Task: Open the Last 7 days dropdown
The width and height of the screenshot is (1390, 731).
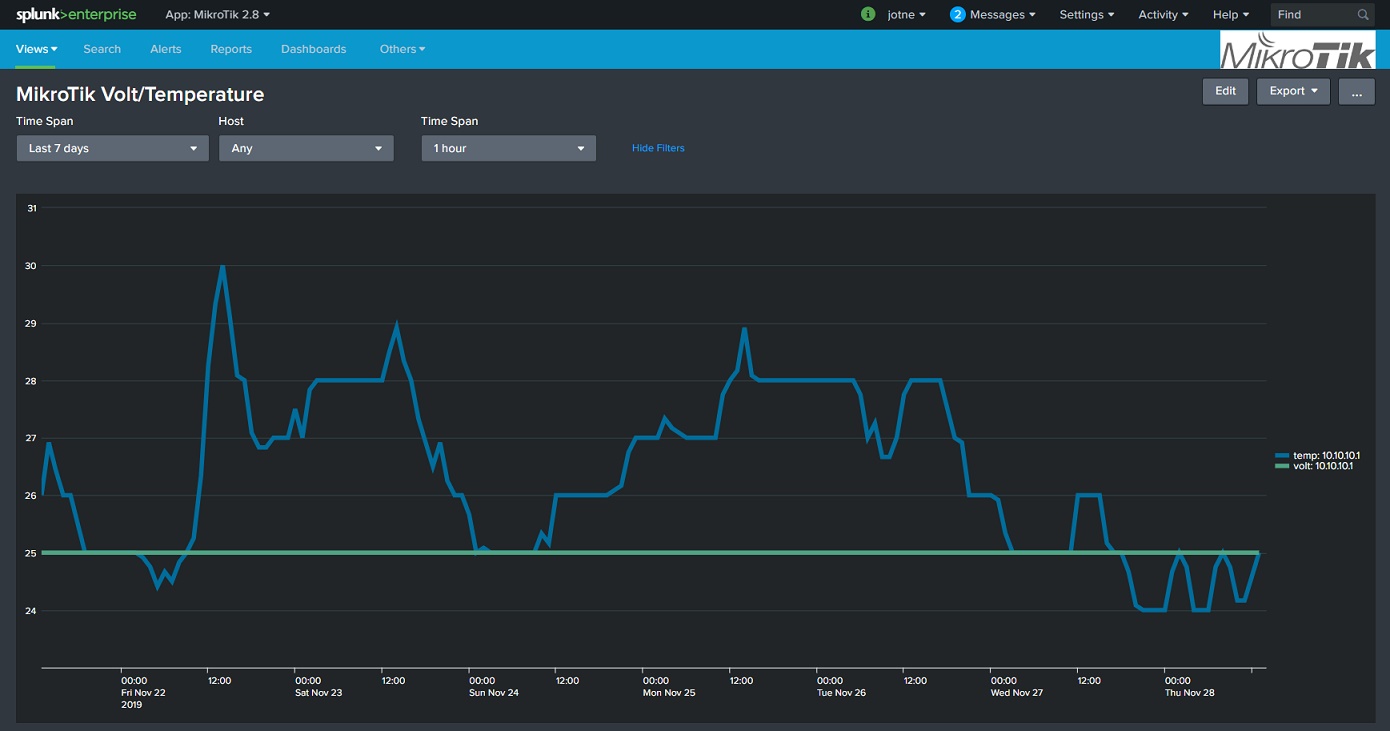Action: [x=111, y=148]
